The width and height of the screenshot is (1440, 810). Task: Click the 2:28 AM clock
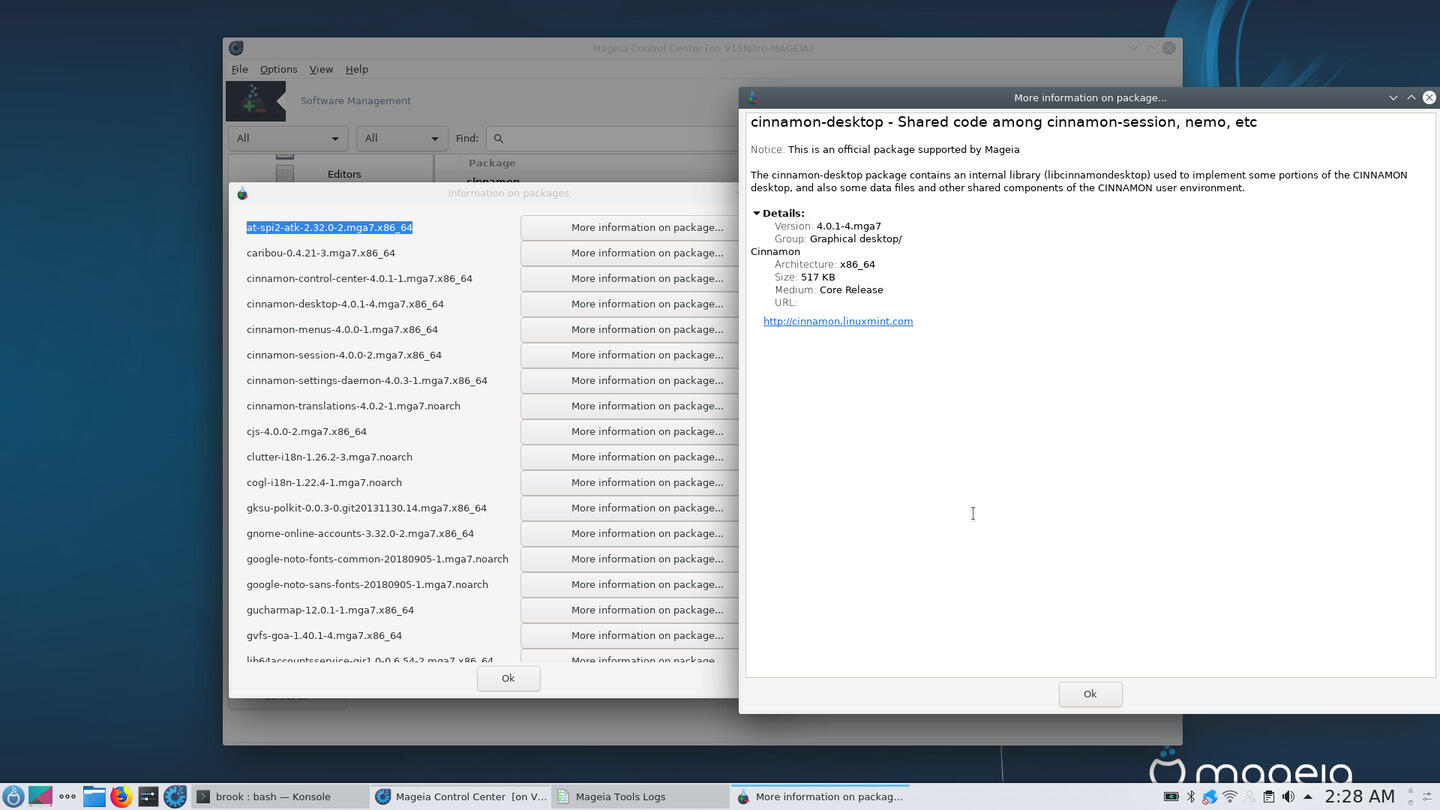coord(1359,797)
